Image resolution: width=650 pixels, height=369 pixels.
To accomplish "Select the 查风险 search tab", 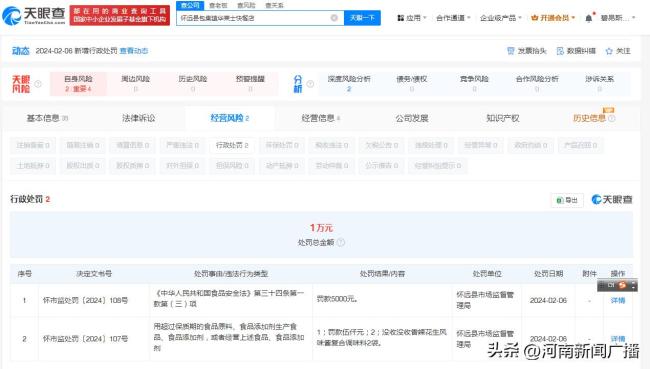I will (x=246, y=5).
